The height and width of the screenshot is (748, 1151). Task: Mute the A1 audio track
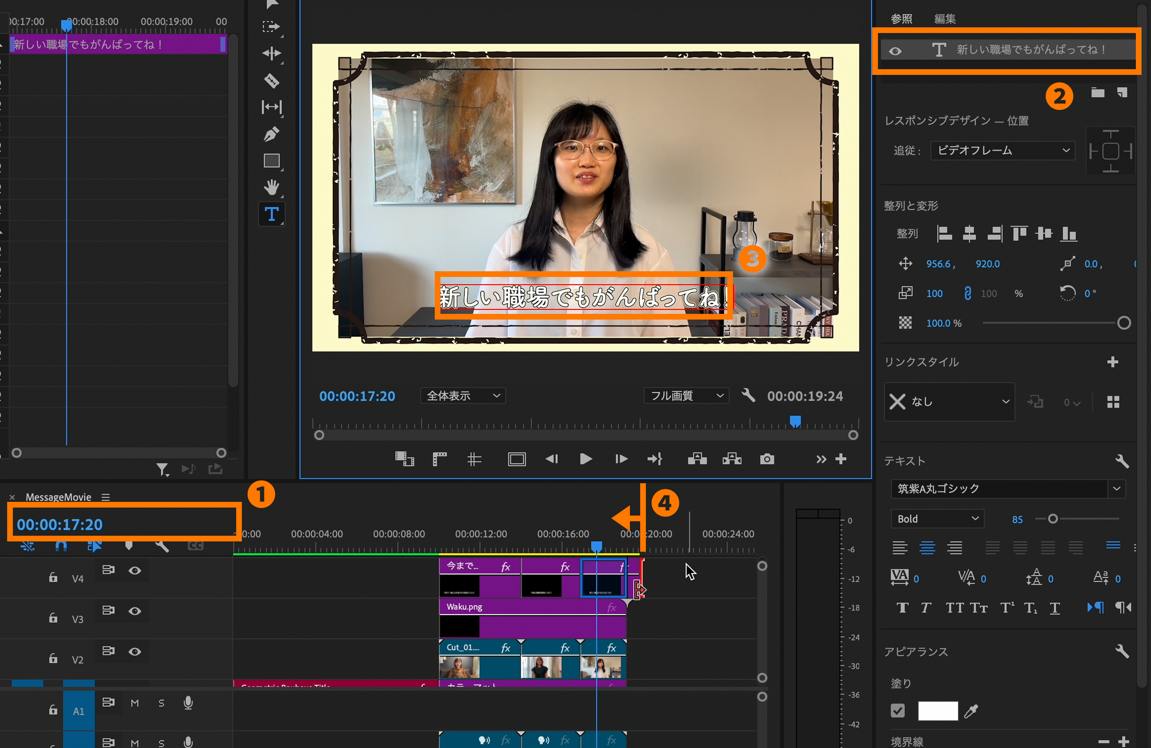[x=135, y=703]
